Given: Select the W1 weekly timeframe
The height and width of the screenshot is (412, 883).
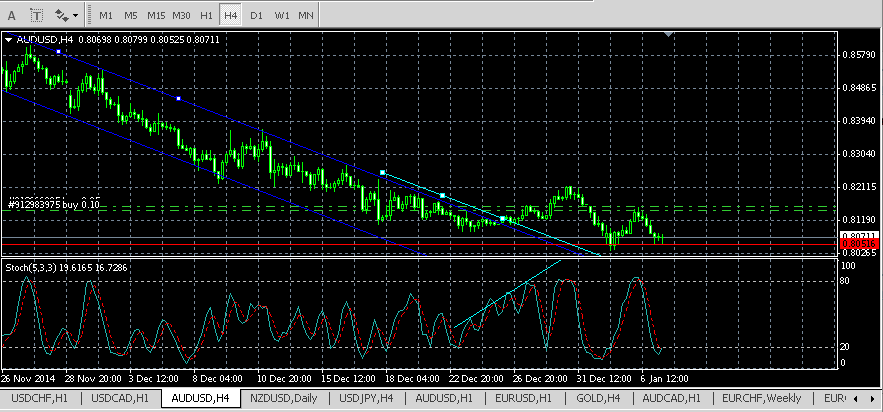Looking at the screenshot, I should 282,15.
